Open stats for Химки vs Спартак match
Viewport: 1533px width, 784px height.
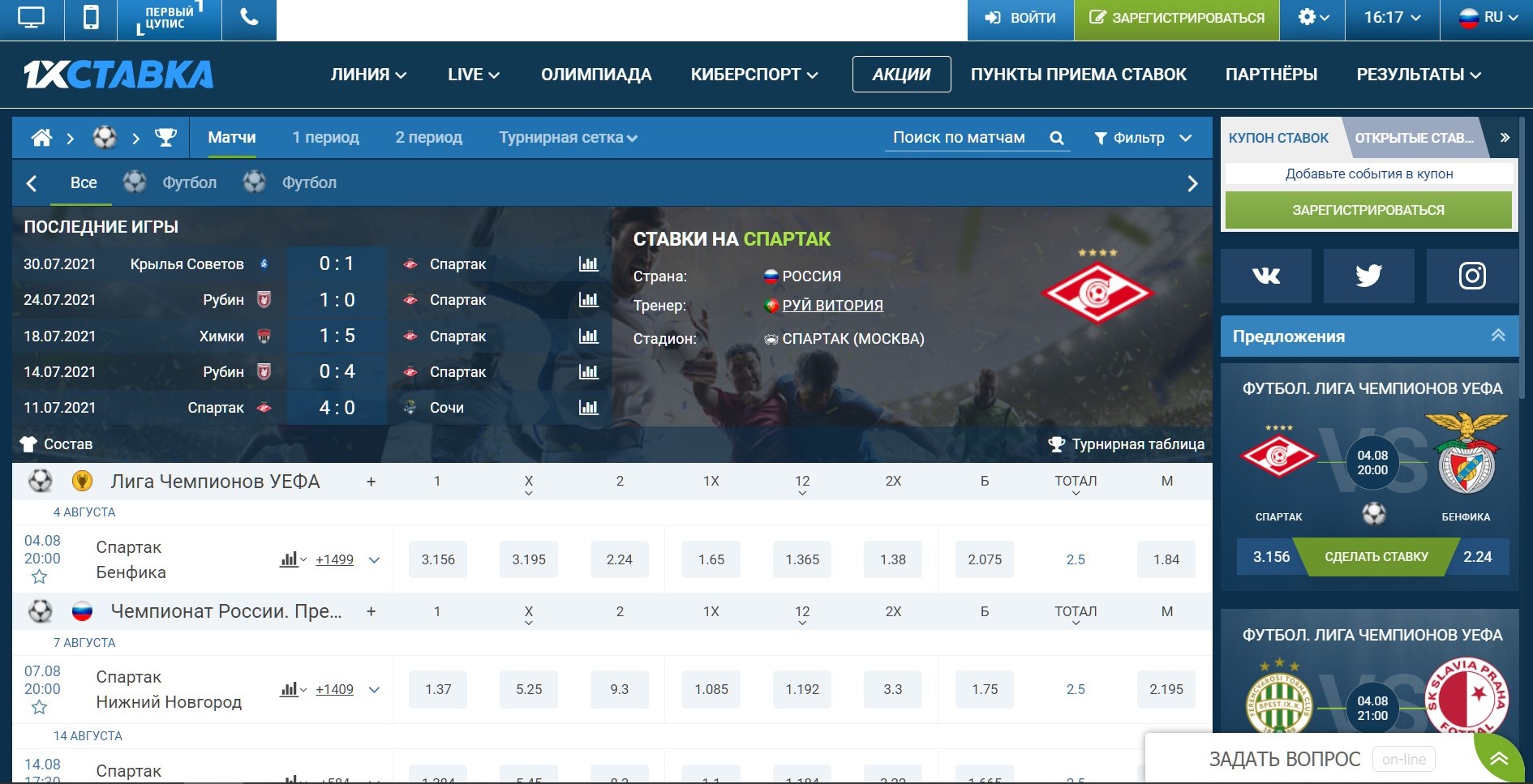point(589,336)
